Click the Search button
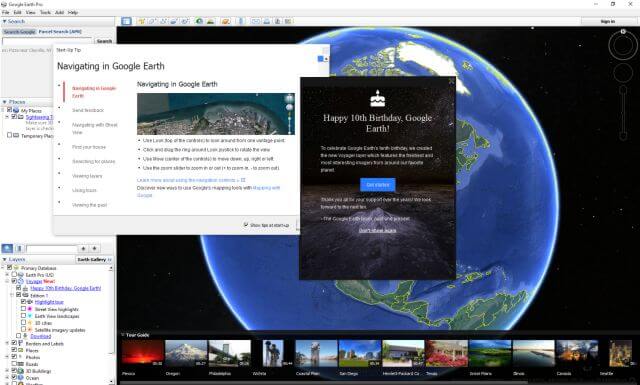 [x=104, y=41]
